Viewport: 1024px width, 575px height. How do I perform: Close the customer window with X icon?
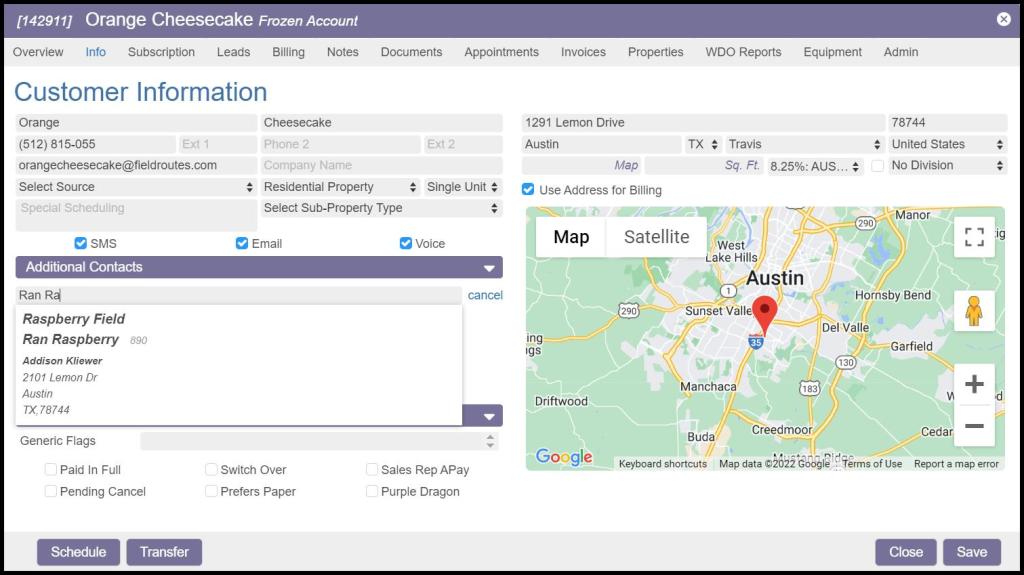coord(1004,19)
